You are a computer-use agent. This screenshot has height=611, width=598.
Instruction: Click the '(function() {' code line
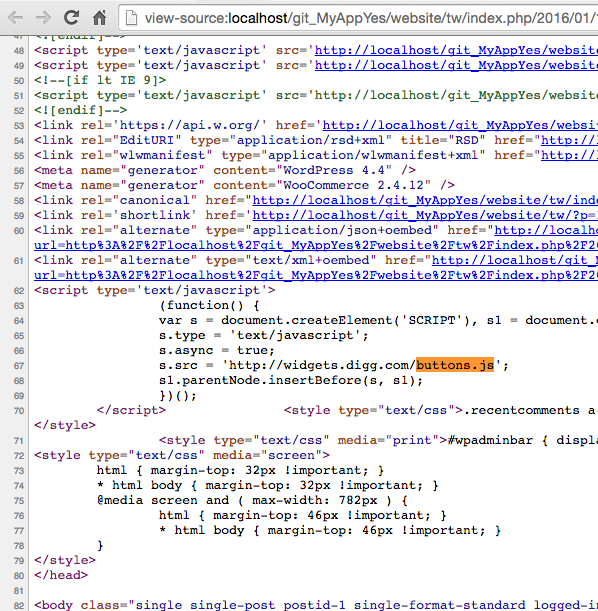[x=210, y=305]
